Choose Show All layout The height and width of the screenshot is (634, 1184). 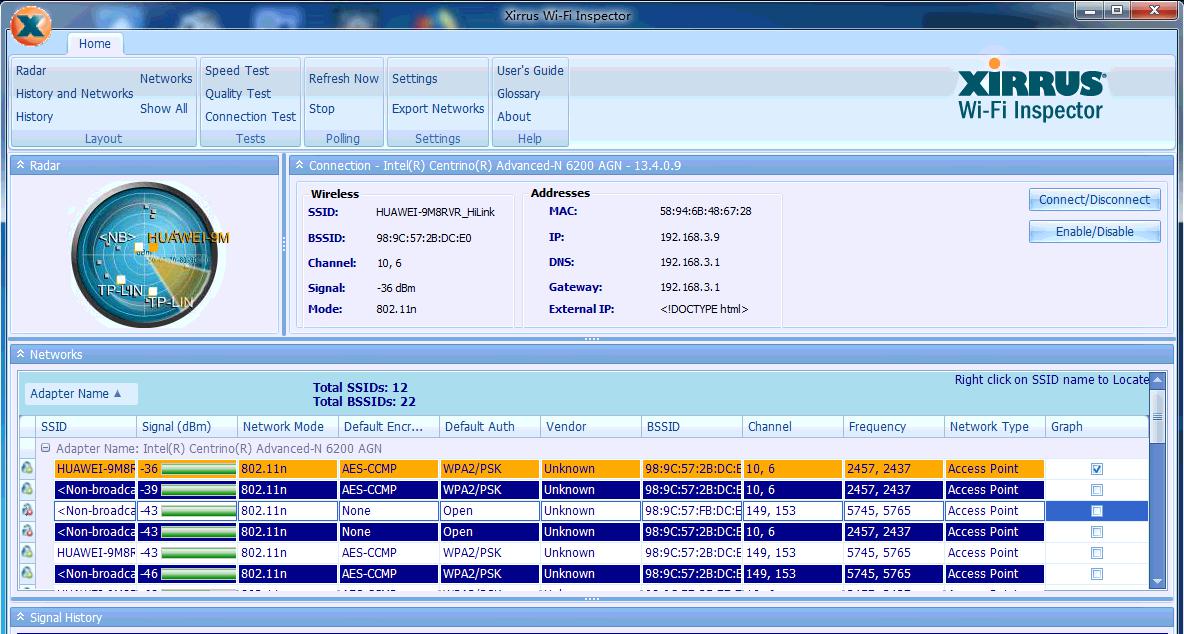(x=164, y=109)
